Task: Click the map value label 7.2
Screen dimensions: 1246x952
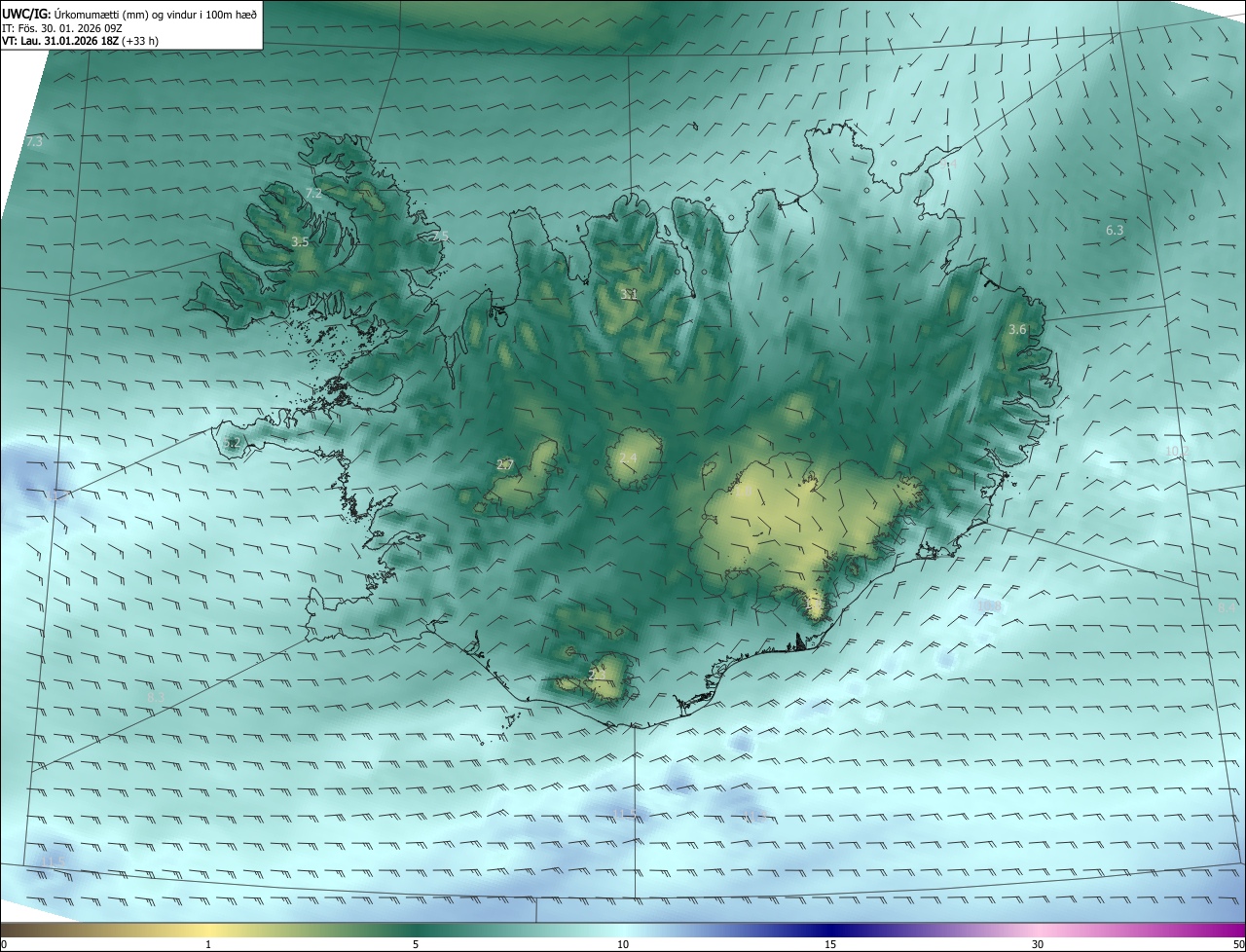Action: click(313, 194)
